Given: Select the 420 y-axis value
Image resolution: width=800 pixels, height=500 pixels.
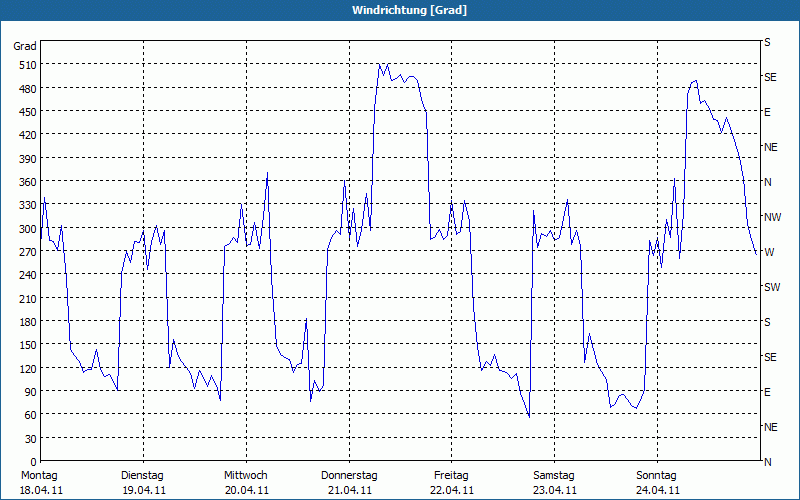Looking at the screenshot, I should [x=28, y=135].
